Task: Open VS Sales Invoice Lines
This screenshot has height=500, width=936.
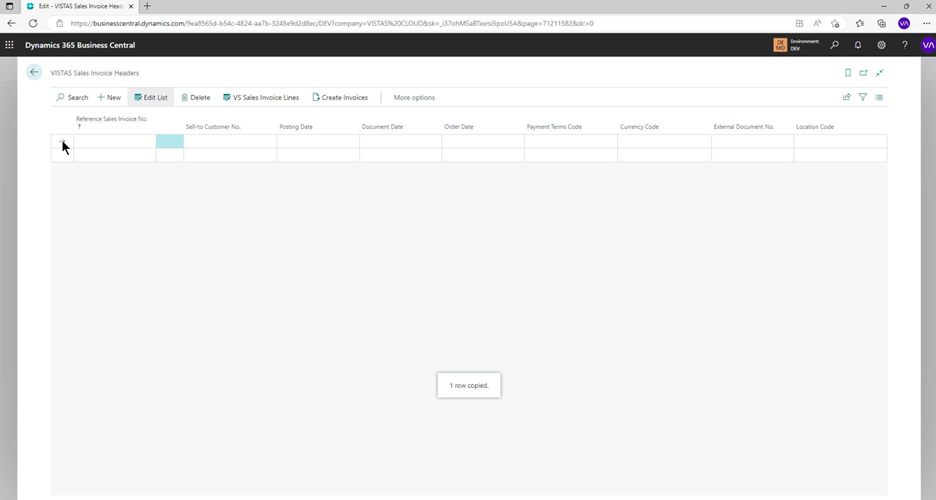Action: pos(260,97)
